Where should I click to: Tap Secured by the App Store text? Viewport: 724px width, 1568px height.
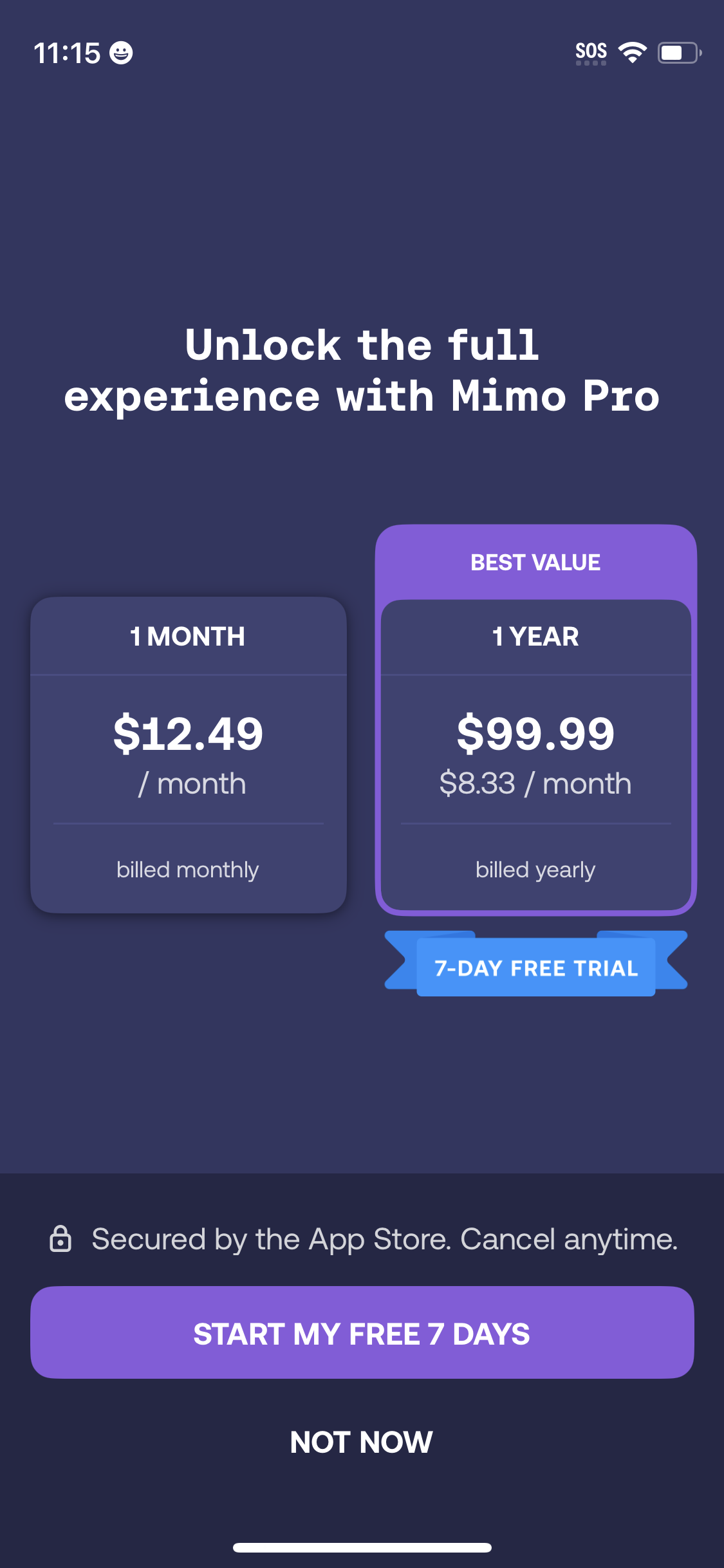click(x=384, y=1239)
